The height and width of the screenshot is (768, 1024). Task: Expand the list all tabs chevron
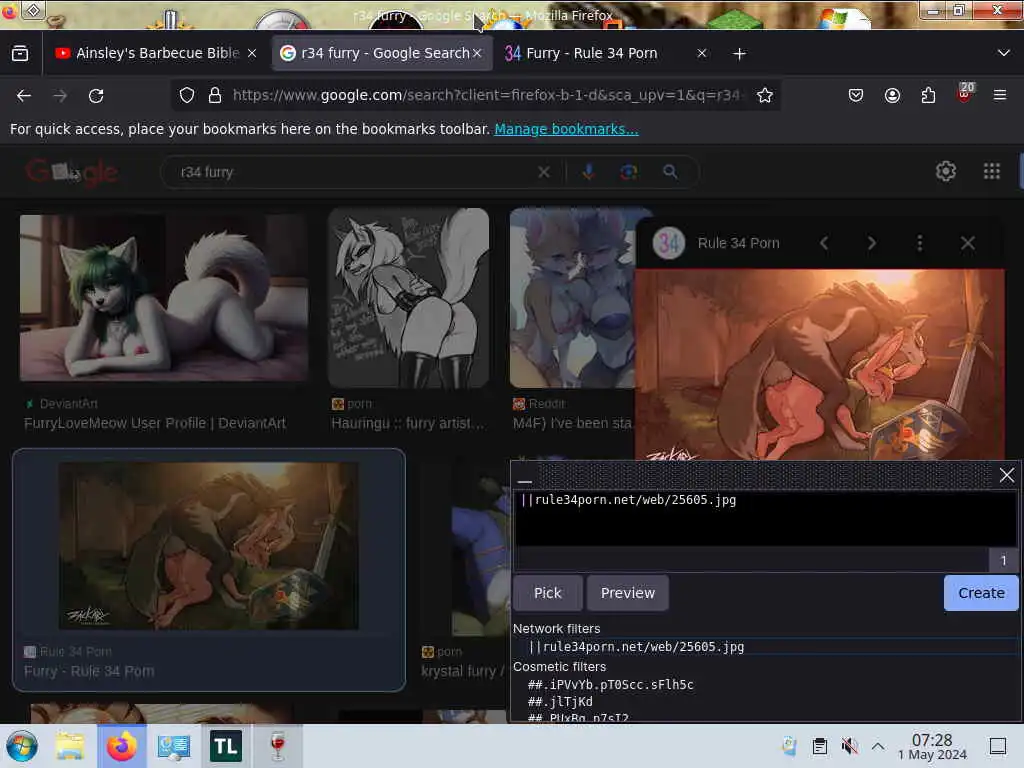tap(1004, 53)
